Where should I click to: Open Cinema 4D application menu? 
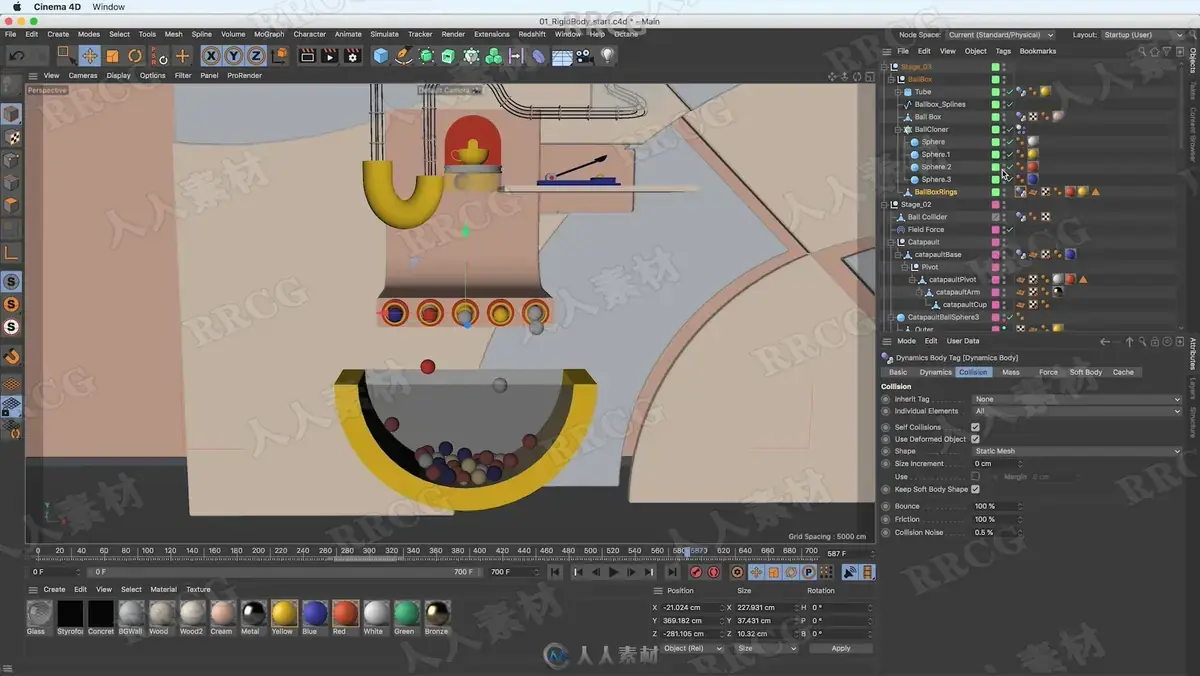pos(57,7)
